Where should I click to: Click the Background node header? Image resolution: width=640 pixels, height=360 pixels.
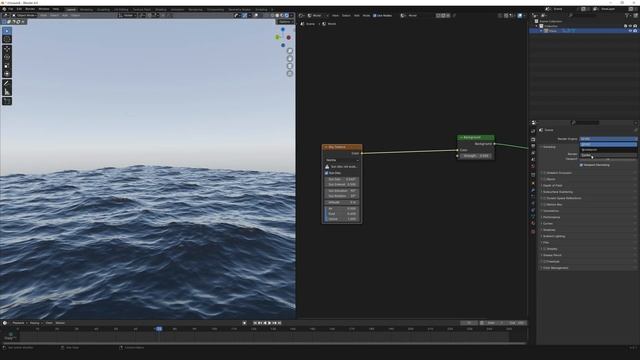pos(476,138)
